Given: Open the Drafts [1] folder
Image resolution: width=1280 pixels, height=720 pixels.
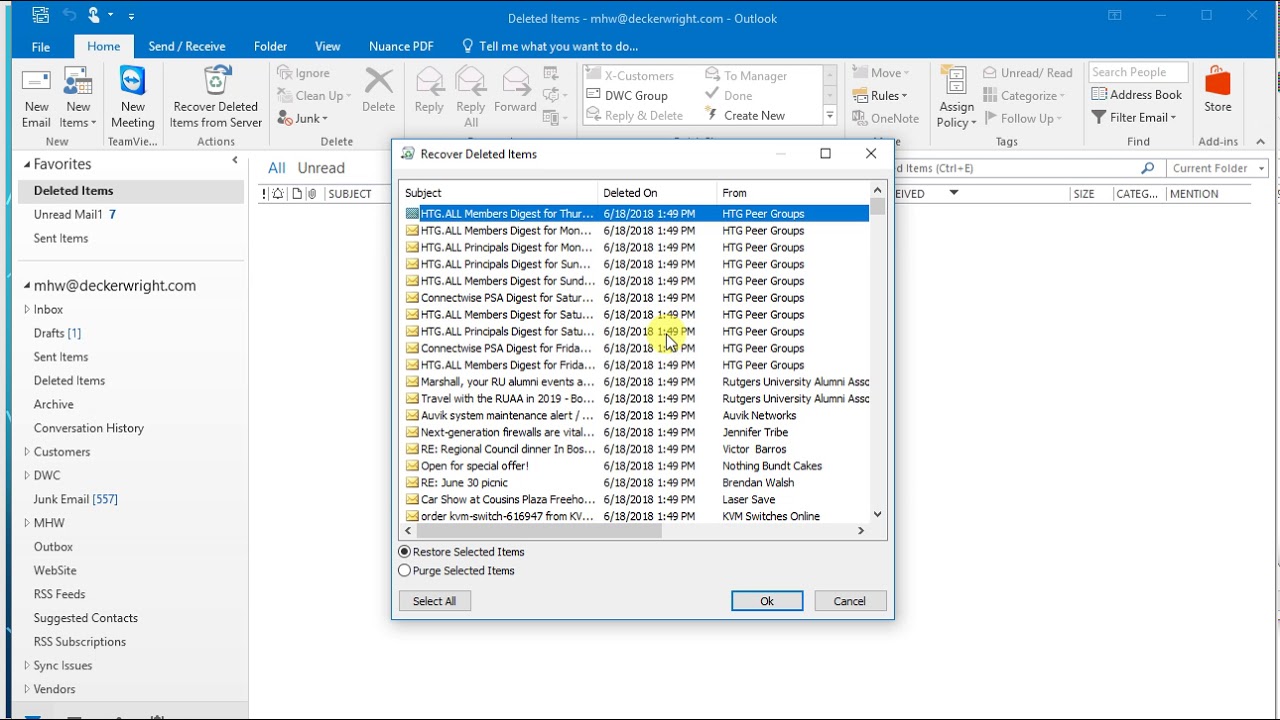Looking at the screenshot, I should pos(57,333).
